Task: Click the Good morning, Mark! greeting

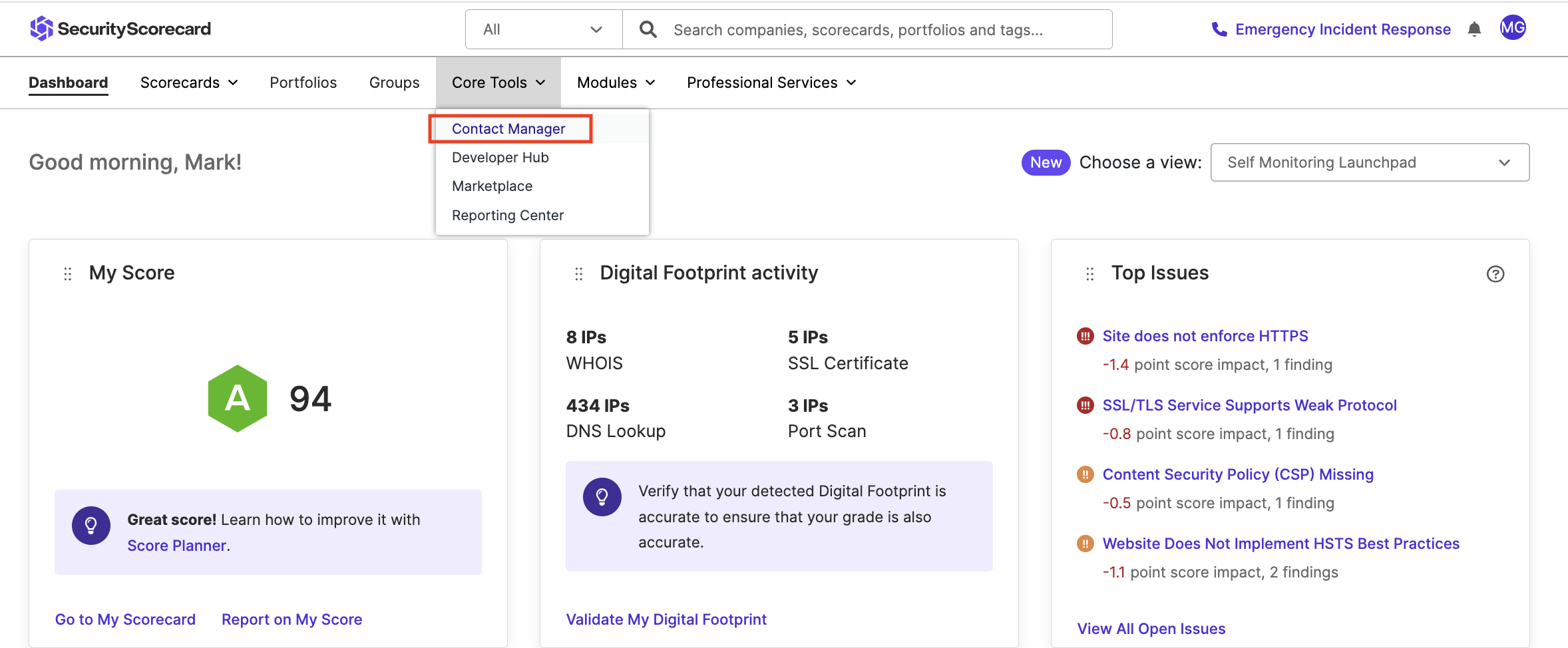Action: pos(135,162)
